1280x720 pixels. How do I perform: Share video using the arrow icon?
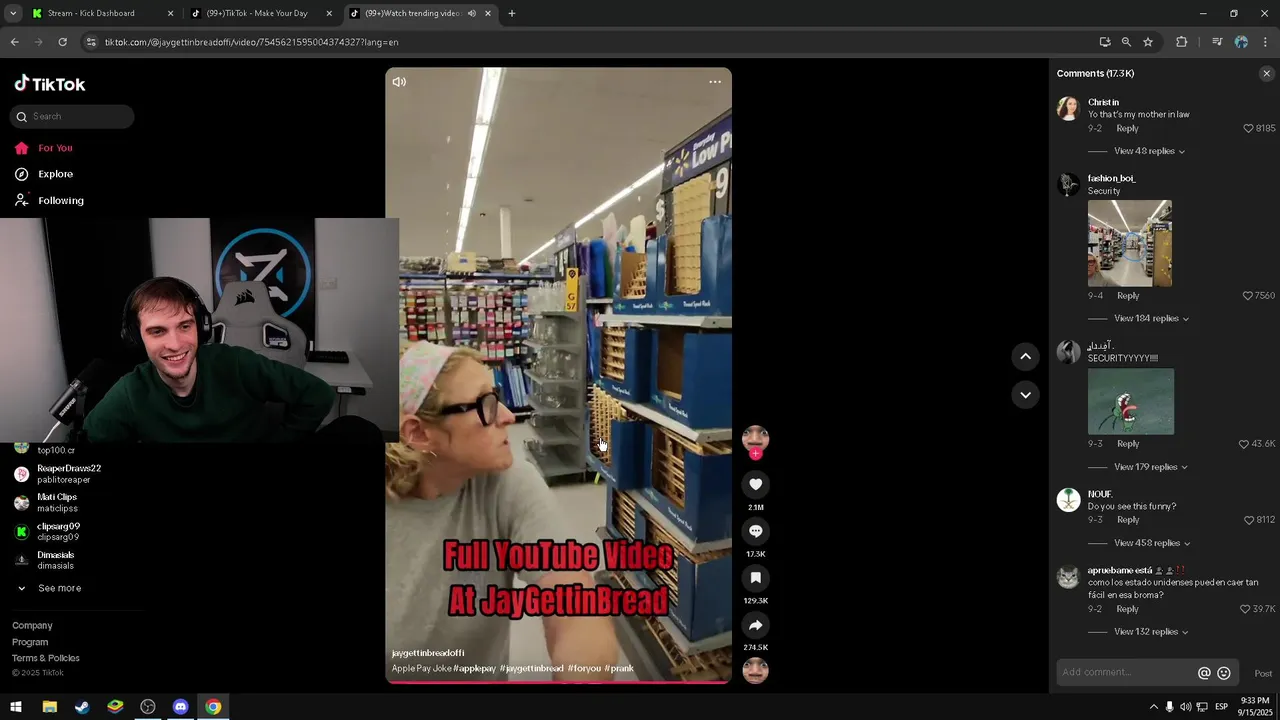[x=755, y=625]
